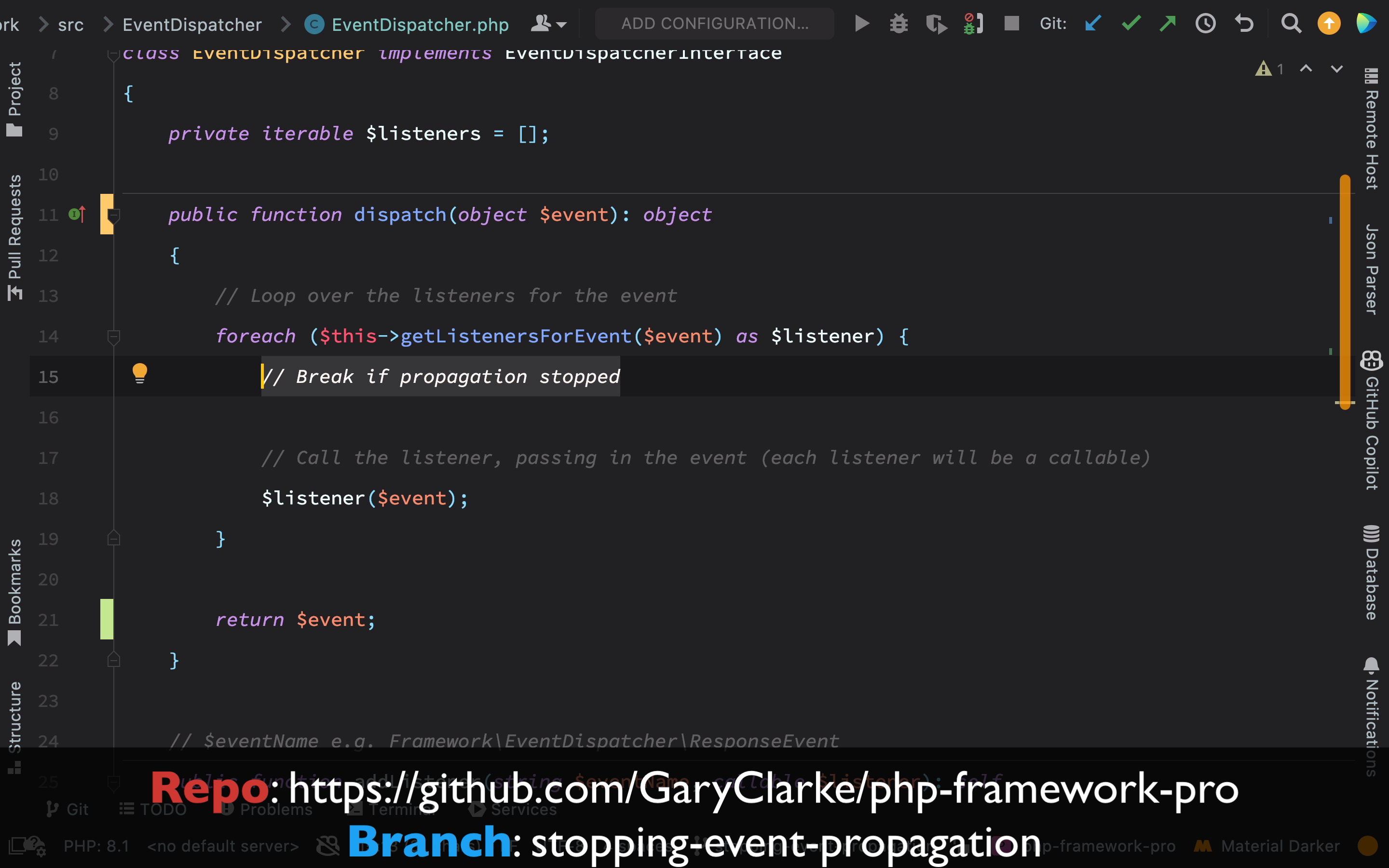1389x868 pixels.
Task: Run with coverage shield icon
Action: [936, 24]
